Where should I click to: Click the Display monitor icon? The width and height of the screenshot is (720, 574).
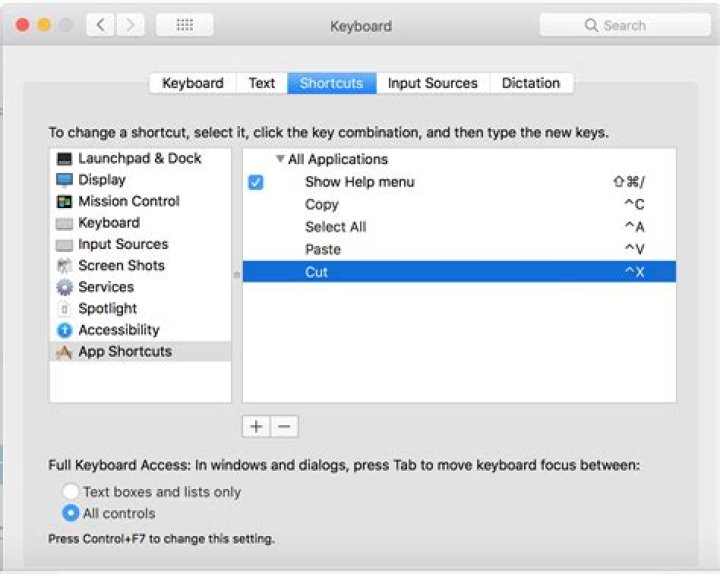pyautogui.click(x=64, y=180)
